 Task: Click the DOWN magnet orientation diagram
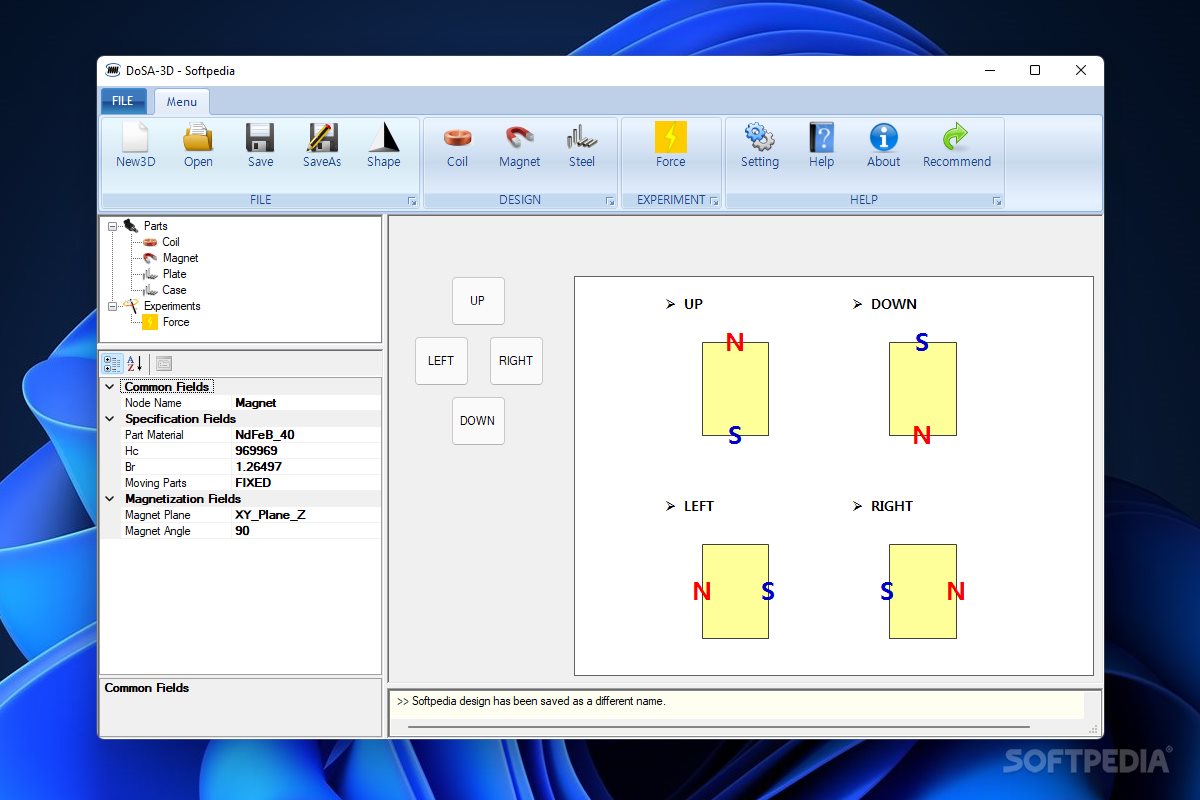pos(922,388)
